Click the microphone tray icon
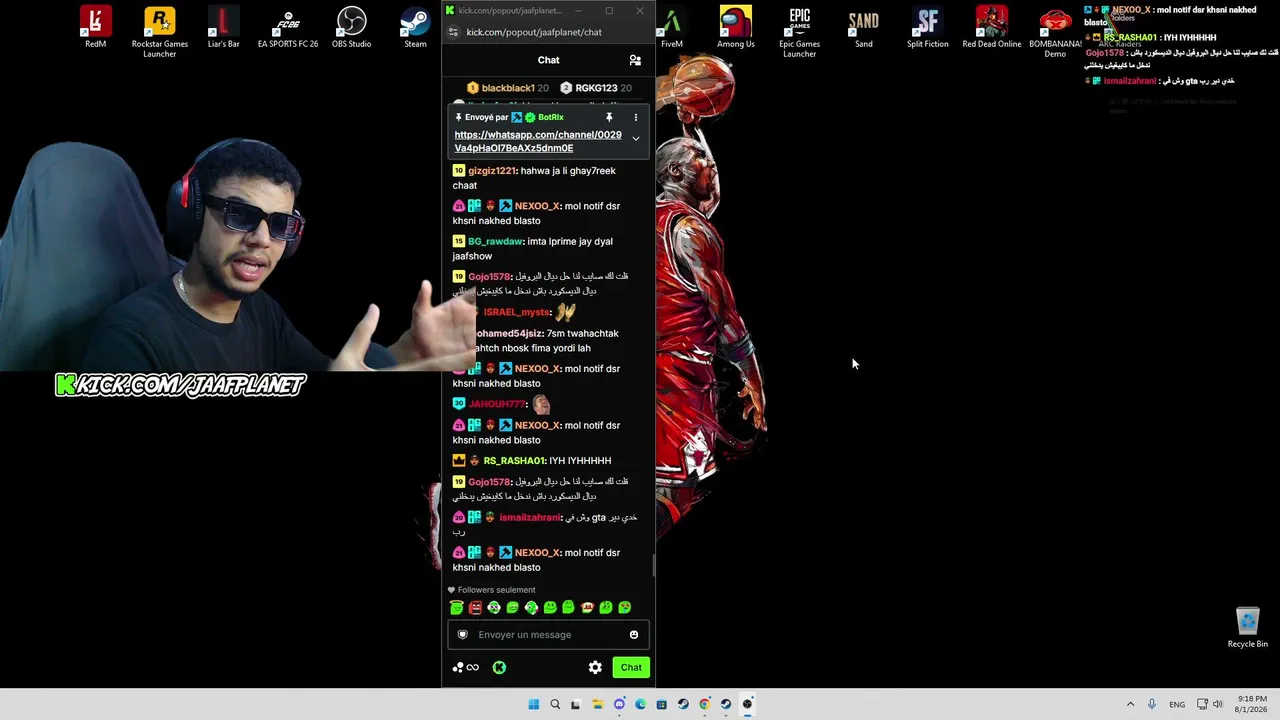The image size is (1280, 720). [x=1152, y=704]
